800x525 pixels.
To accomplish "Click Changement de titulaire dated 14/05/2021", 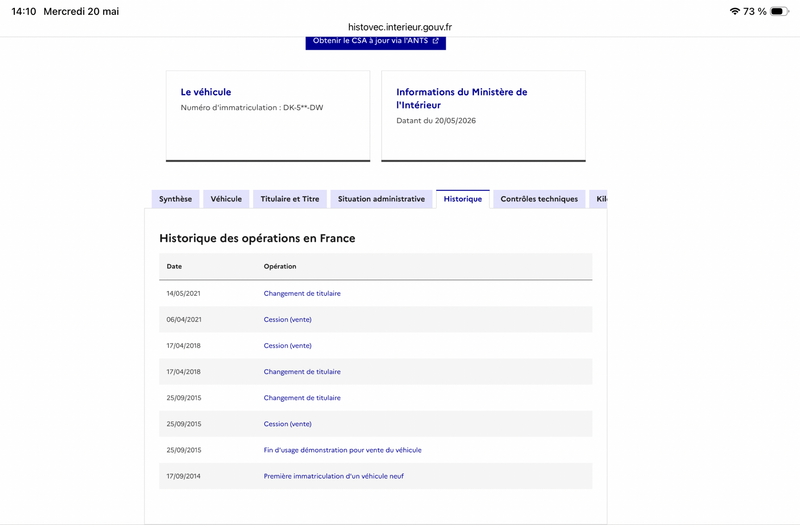I will point(302,293).
